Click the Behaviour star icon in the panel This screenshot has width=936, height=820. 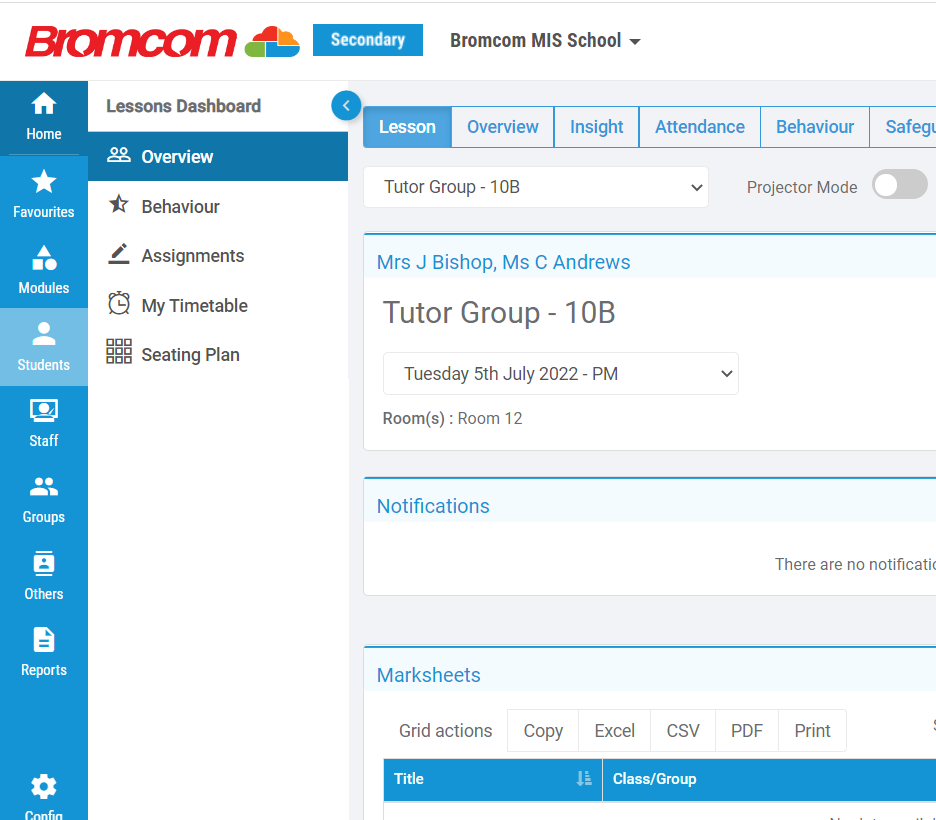[x=119, y=205]
